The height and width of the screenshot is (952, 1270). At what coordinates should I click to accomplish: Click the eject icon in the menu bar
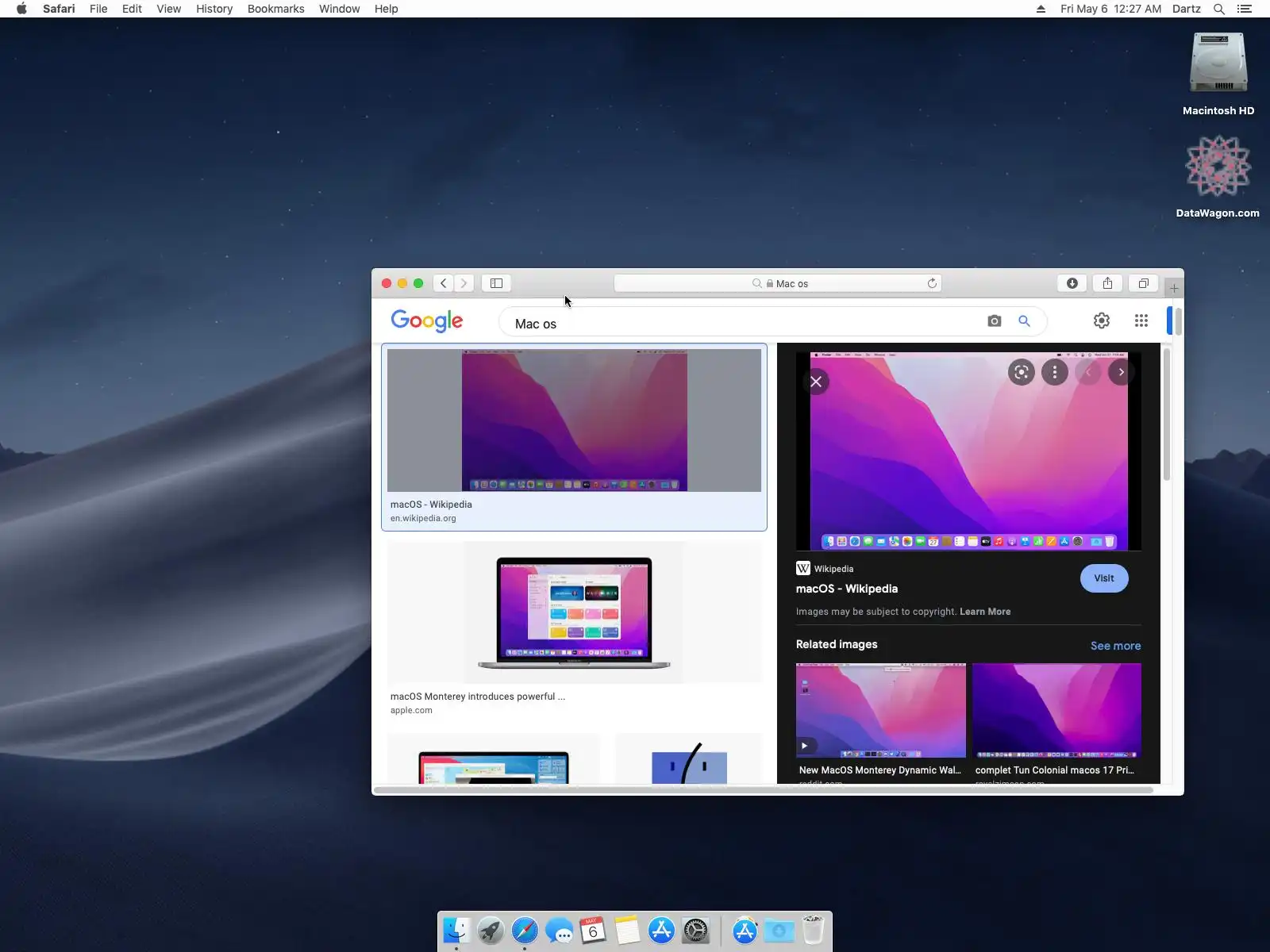[1041, 9]
